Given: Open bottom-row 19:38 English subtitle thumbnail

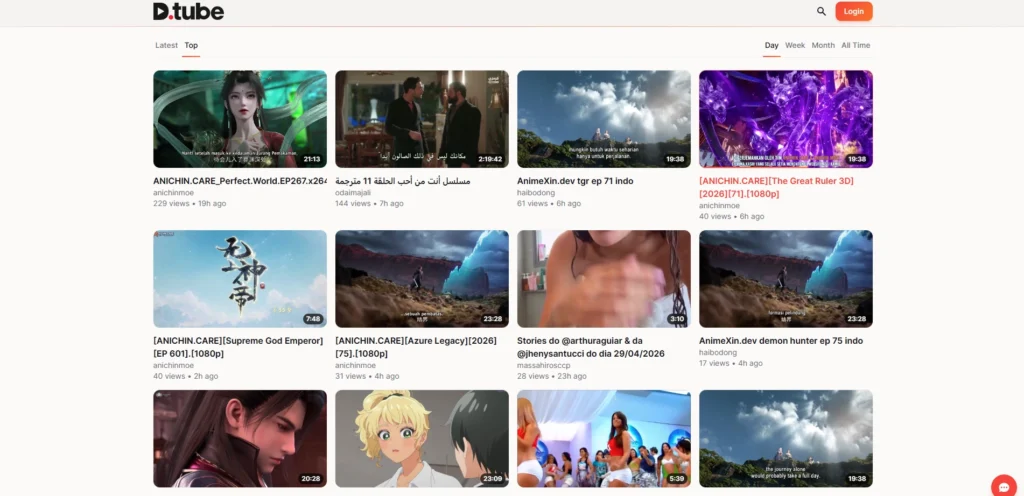Looking at the screenshot, I should pos(786,439).
